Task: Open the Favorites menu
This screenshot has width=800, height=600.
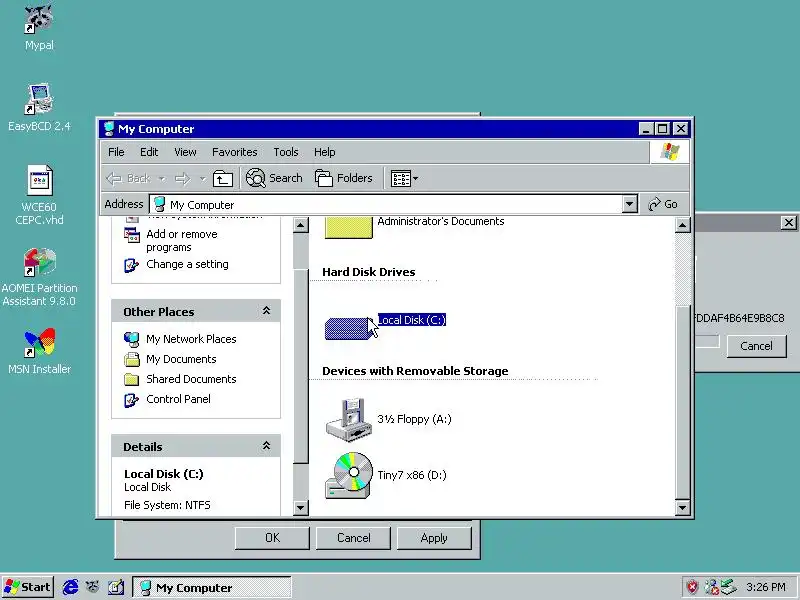Action: pyautogui.click(x=235, y=152)
